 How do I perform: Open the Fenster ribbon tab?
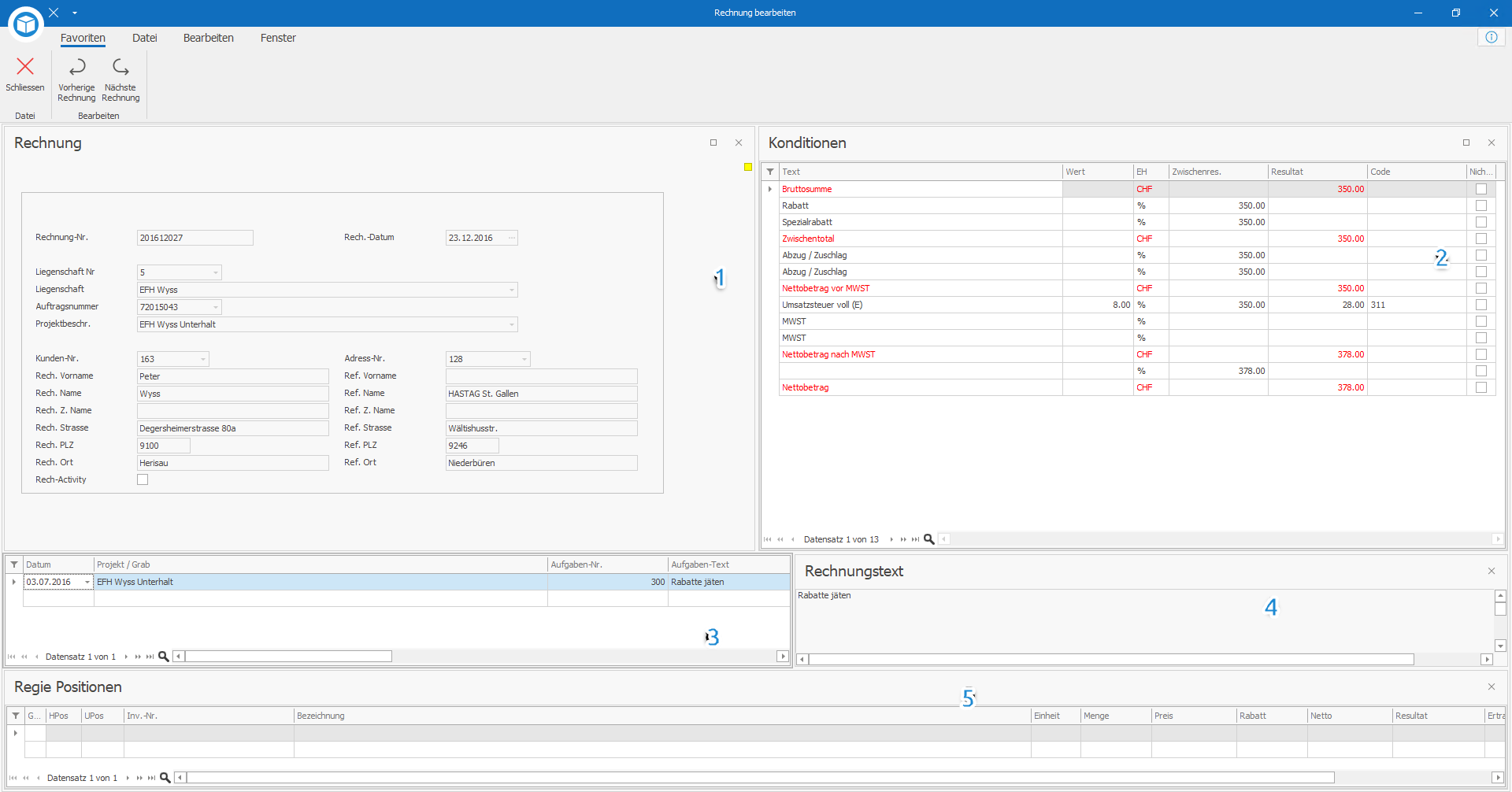[x=278, y=38]
